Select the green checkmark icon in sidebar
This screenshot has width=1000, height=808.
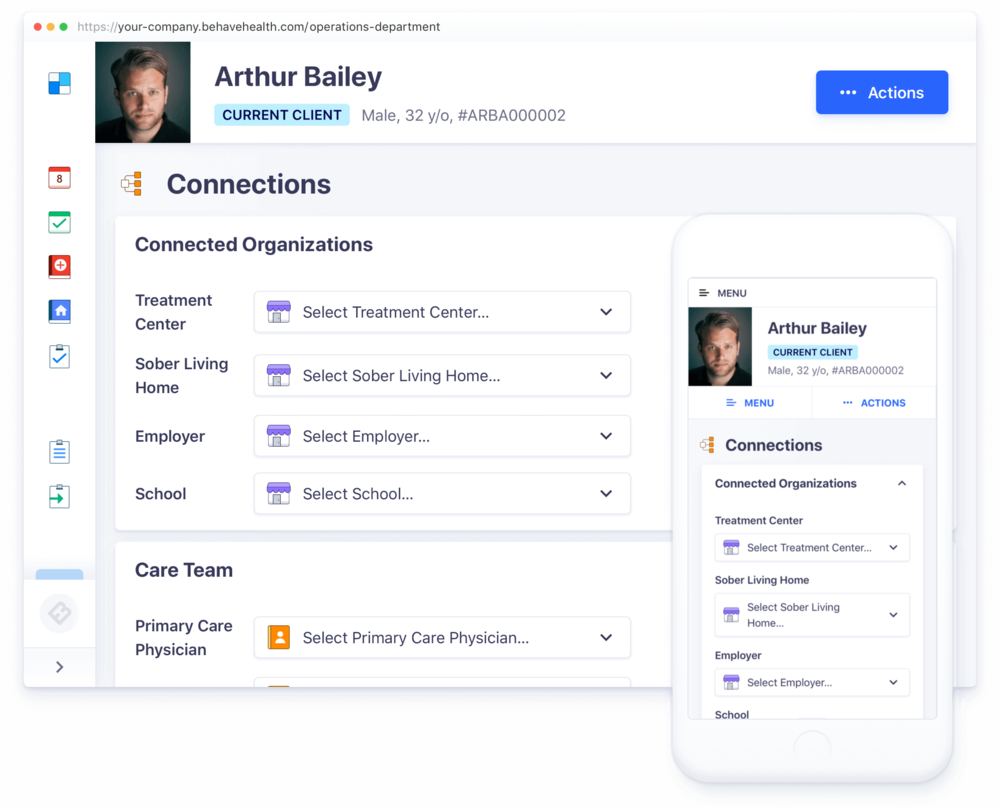tap(60, 222)
